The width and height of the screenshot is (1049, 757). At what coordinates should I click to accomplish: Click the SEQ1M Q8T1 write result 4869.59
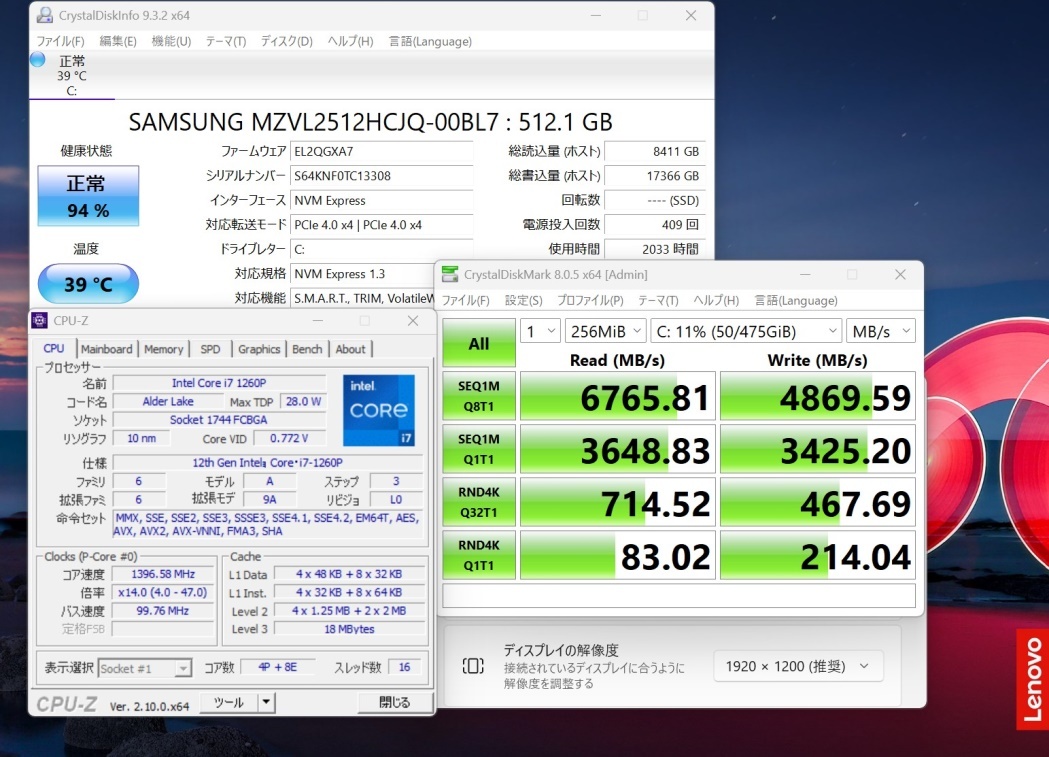(x=818, y=397)
